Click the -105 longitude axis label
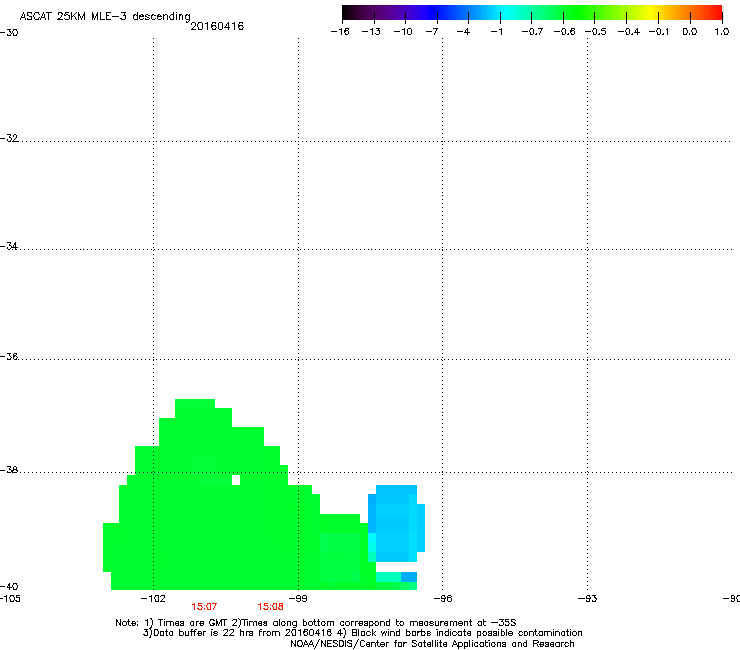740x650 pixels. pyautogui.click(x=10, y=599)
